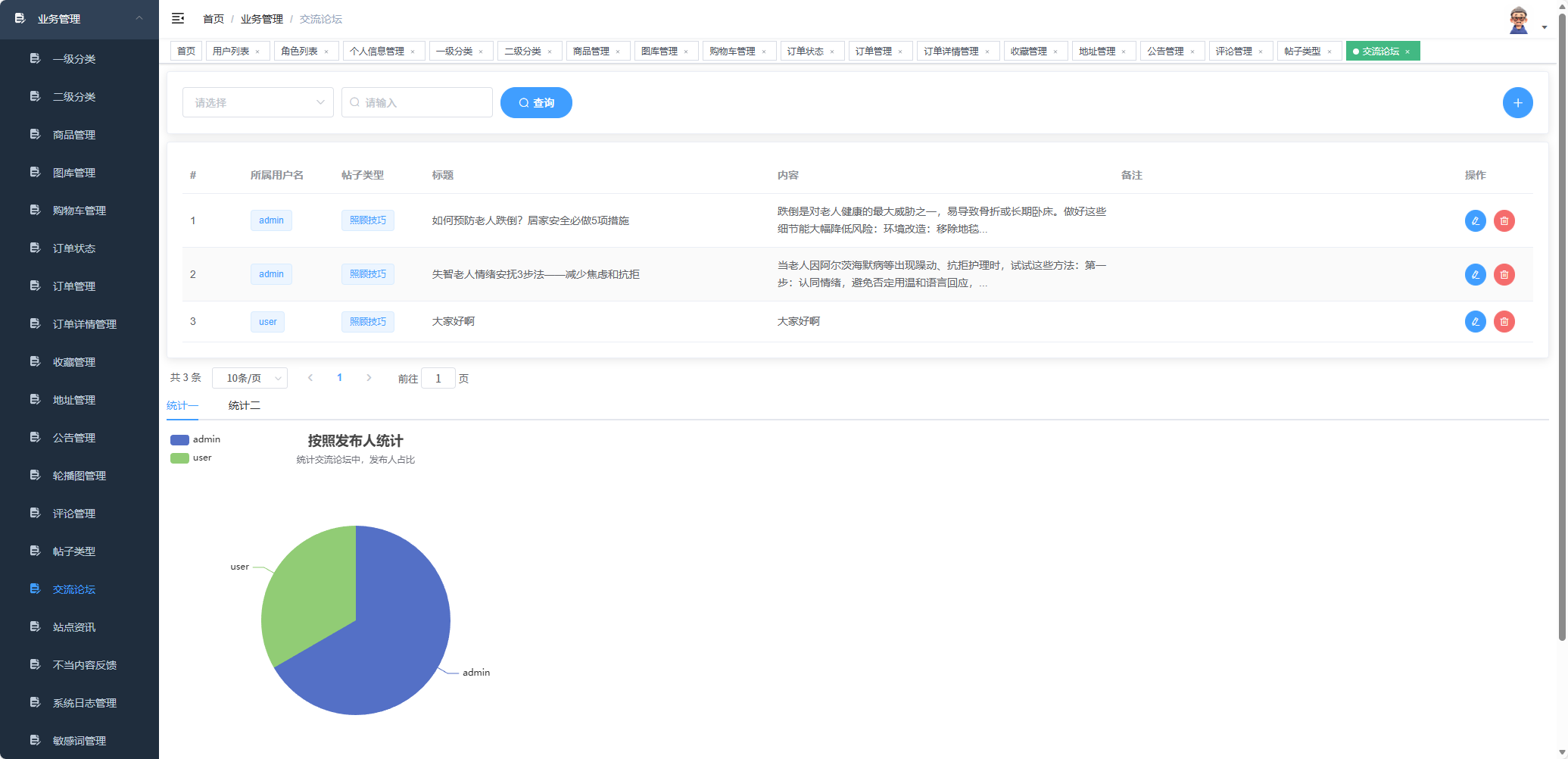The image size is (1568, 759).
Task: Click the edit pencil icon on row 3
Action: [x=1475, y=321]
